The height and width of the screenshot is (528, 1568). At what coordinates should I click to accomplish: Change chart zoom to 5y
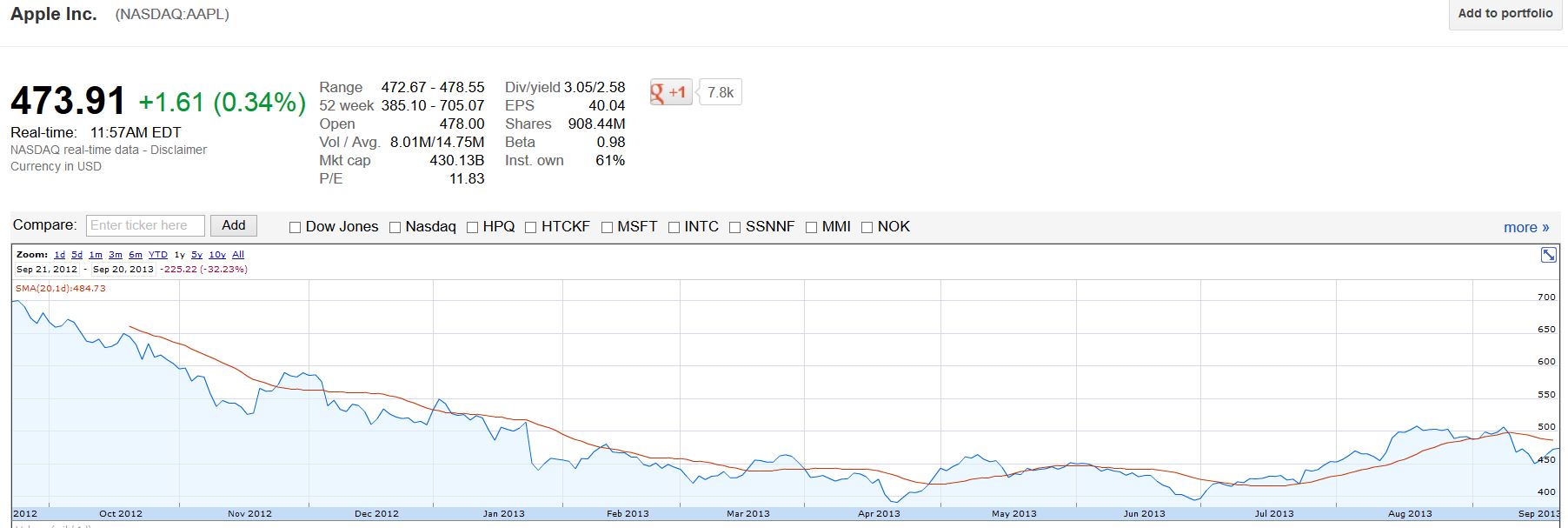click(197, 255)
